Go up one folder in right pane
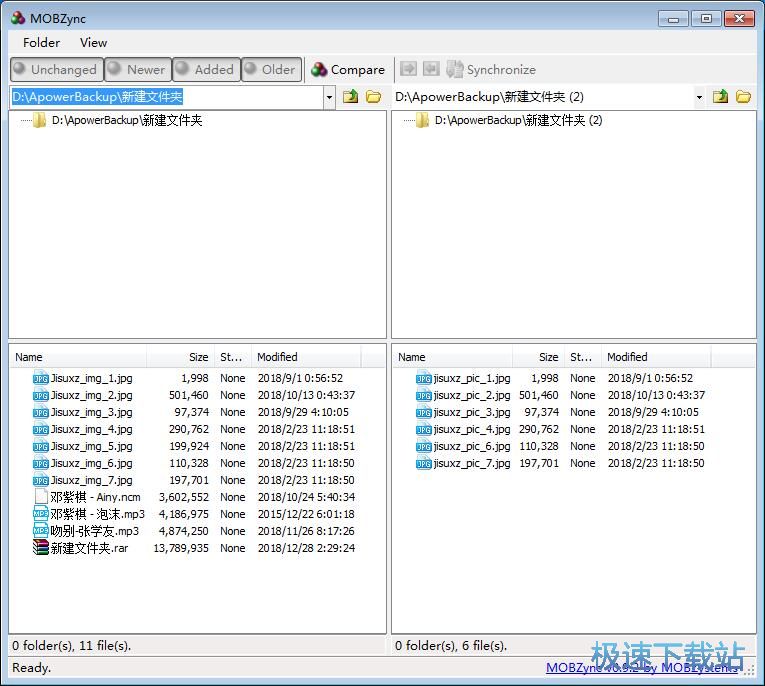The width and height of the screenshot is (765, 686). click(x=720, y=97)
